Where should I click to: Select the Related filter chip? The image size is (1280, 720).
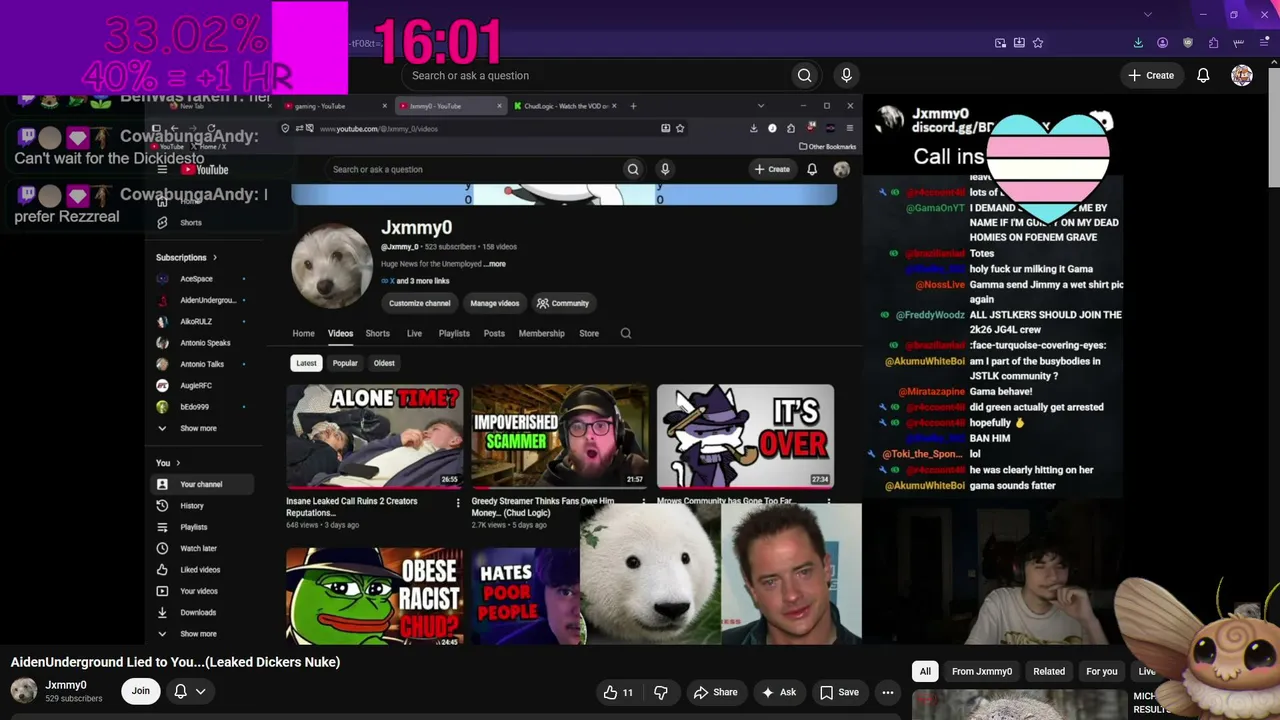coord(1049,672)
